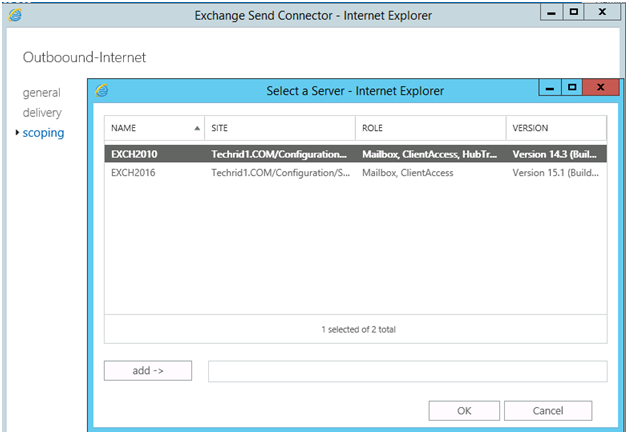628x434 pixels.
Task: Close the Exchange Send Connector window
Action: [602, 12]
